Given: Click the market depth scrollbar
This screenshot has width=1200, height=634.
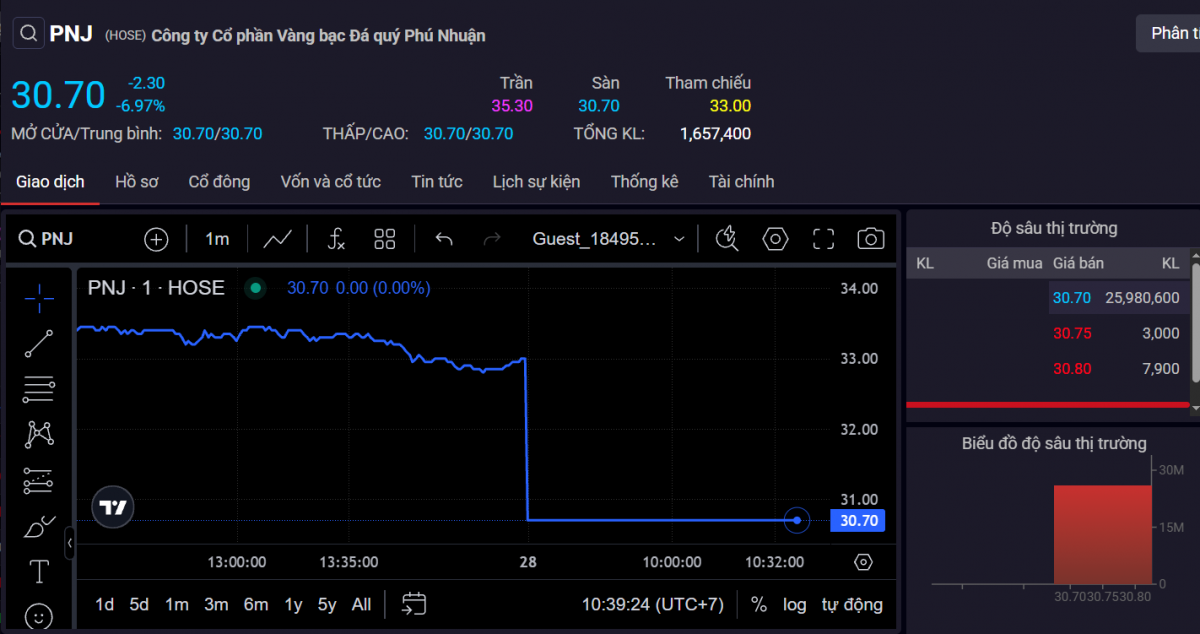Looking at the screenshot, I should pyautogui.click(x=1195, y=325).
